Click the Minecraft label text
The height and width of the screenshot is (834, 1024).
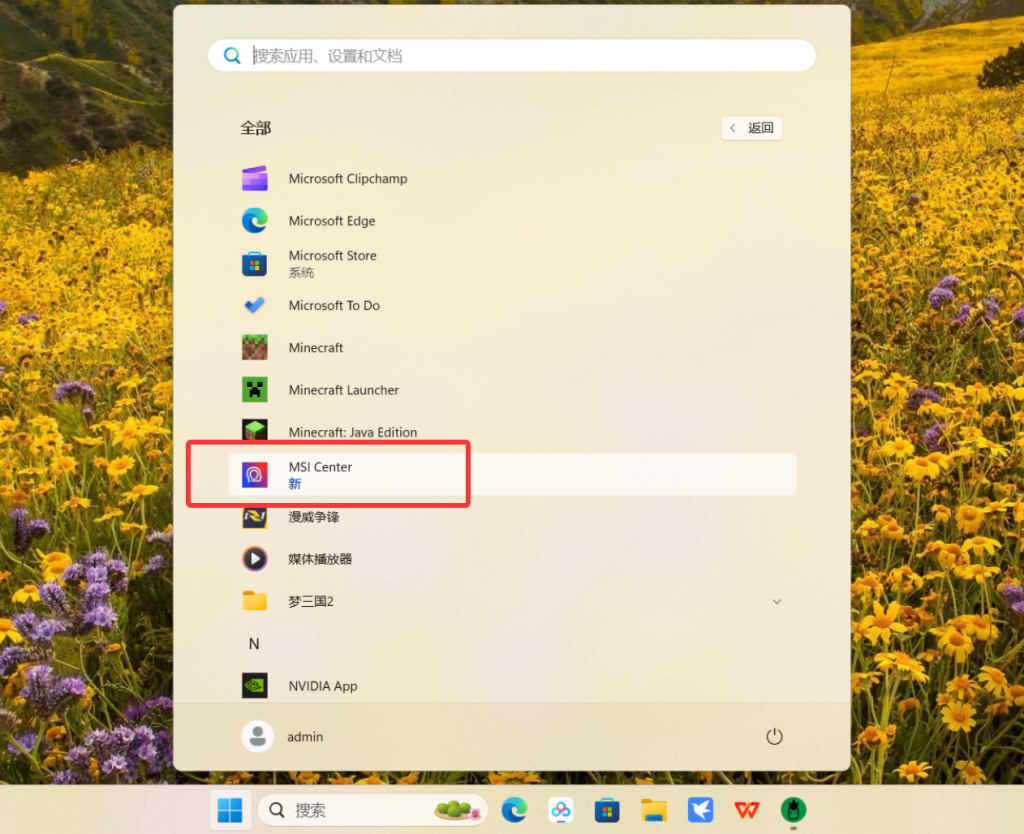click(316, 348)
